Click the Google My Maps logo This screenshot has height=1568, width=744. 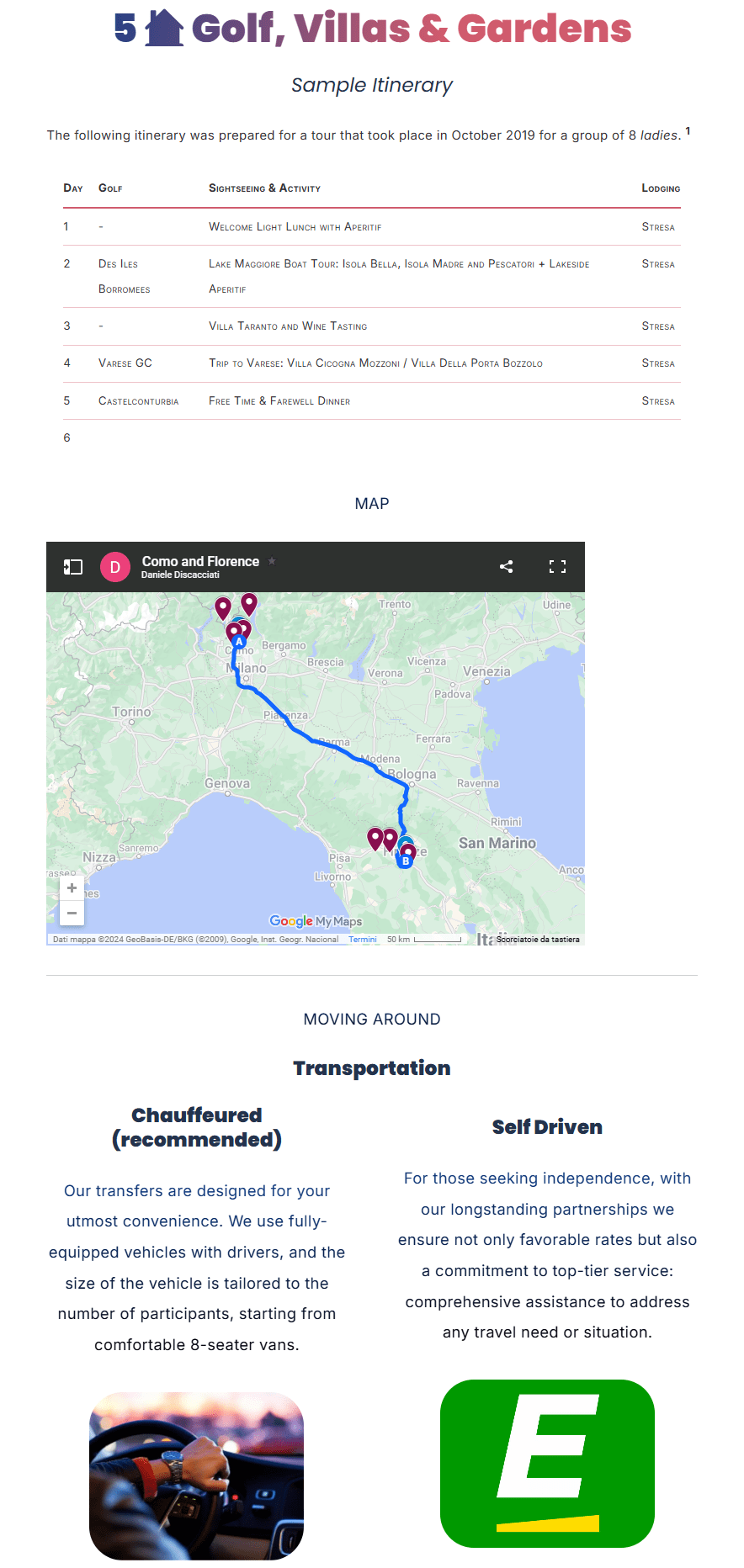pyautogui.click(x=316, y=921)
